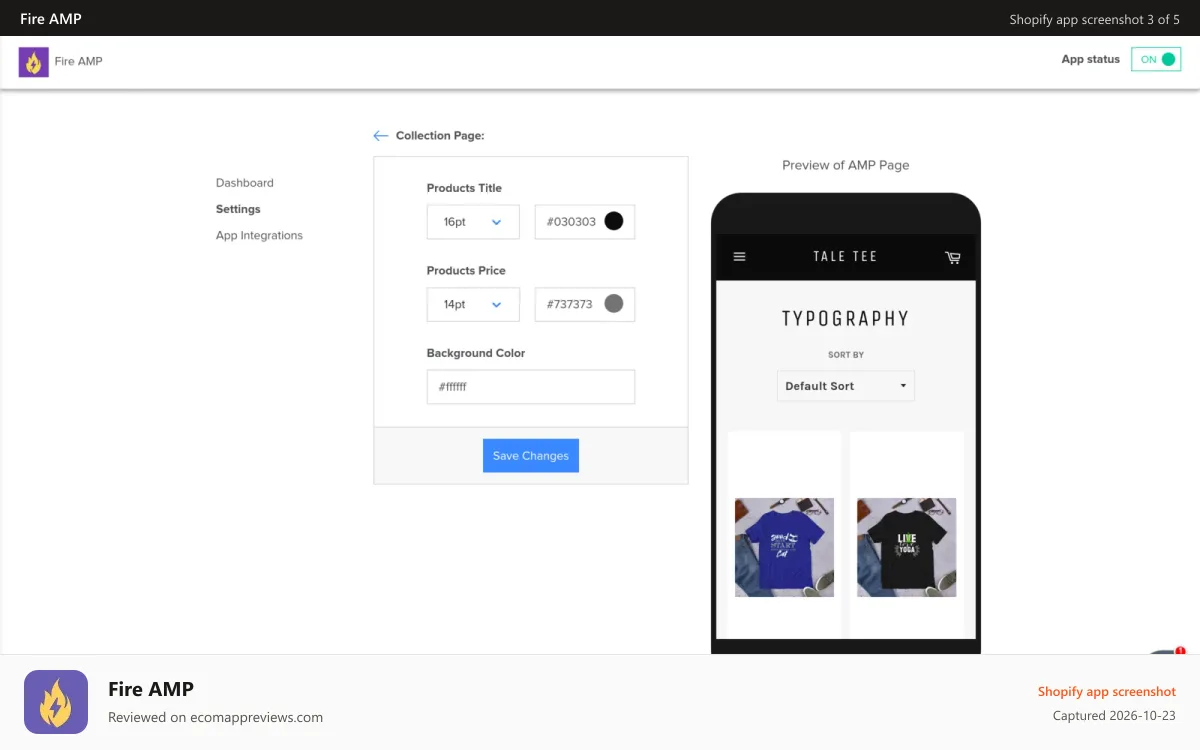1200x750 pixels.
Task: Click the #737373 color hex field
Action: tap(585, 305)
